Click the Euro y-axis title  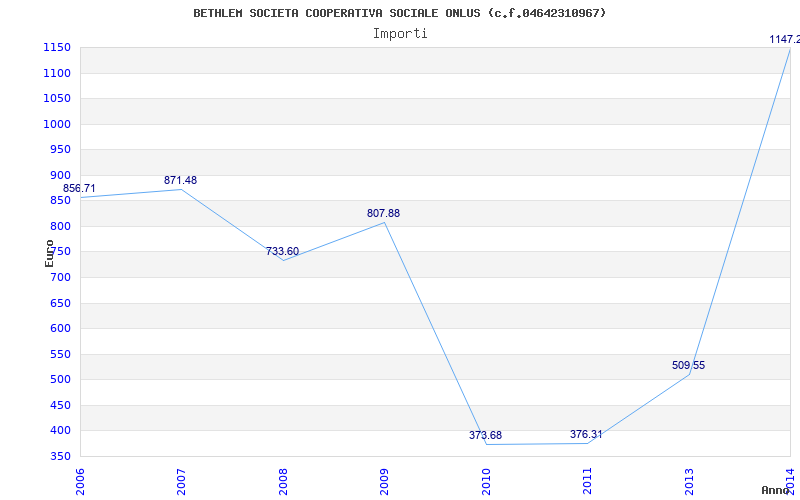click(x=49, y=253)
